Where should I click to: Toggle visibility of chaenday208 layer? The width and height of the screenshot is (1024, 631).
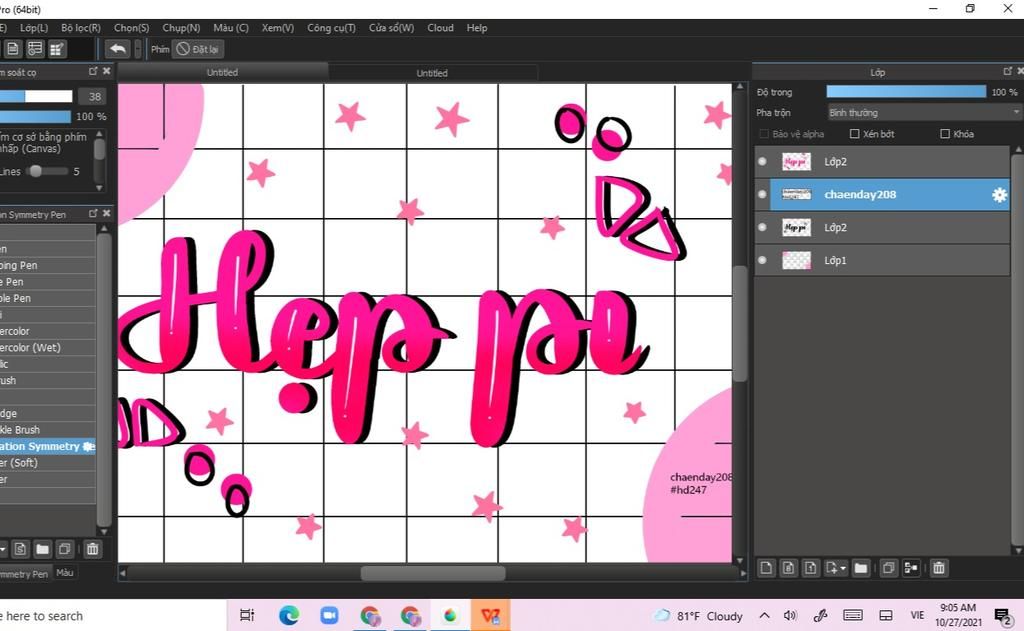pos(762,194)
